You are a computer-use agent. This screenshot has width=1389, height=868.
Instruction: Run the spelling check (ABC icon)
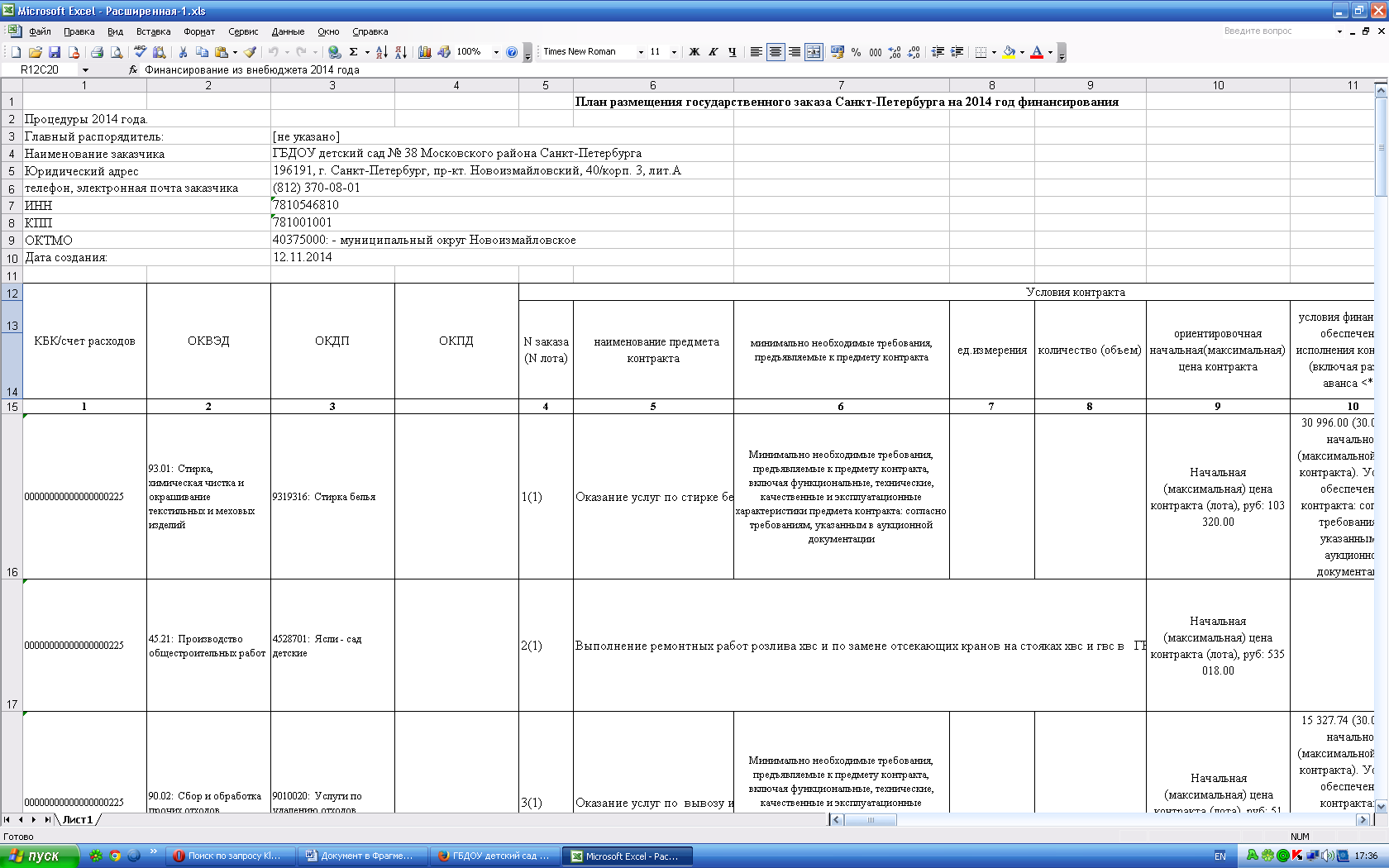(141, 52)
